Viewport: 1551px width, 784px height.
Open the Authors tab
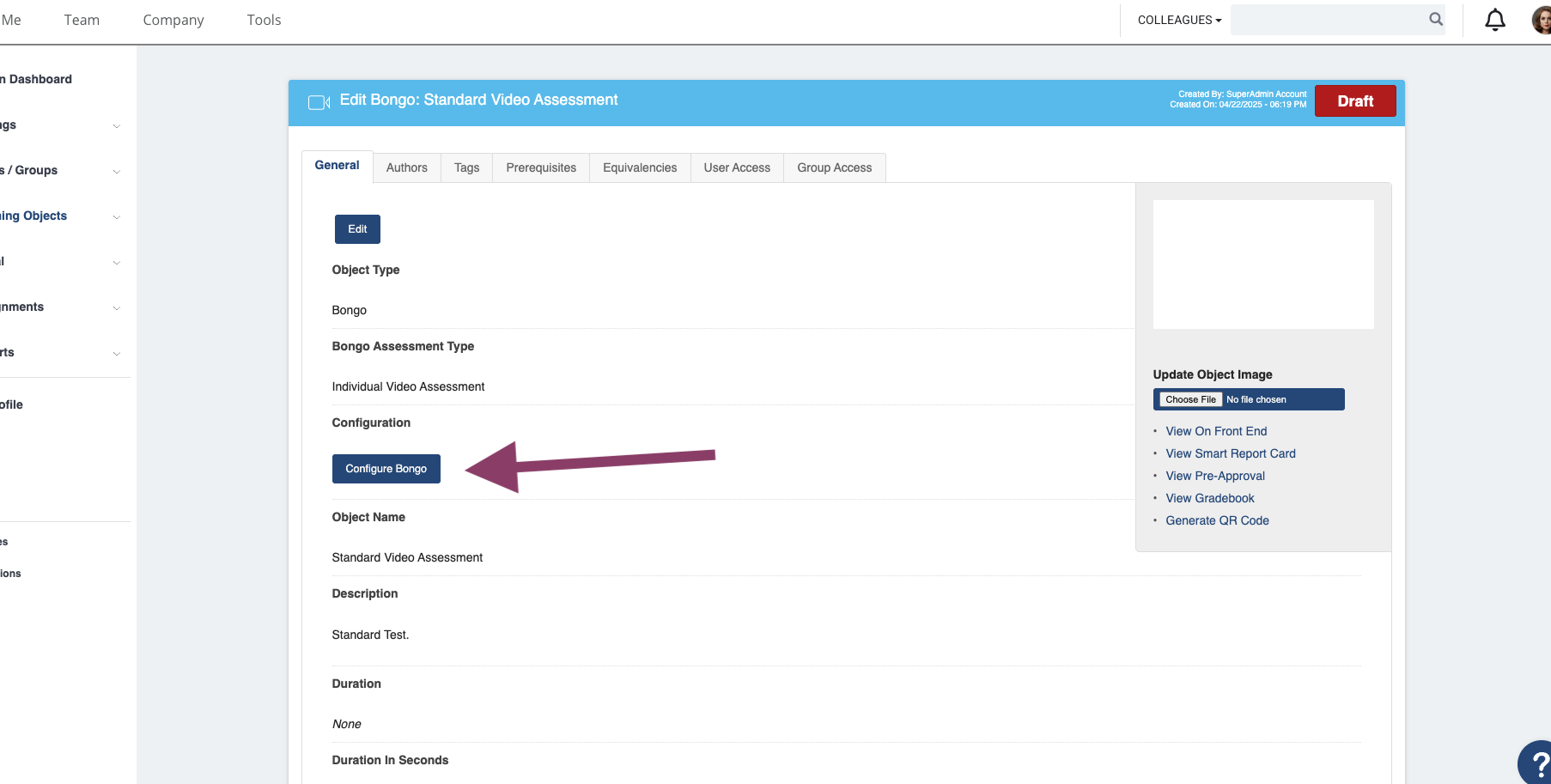point(407,167)
